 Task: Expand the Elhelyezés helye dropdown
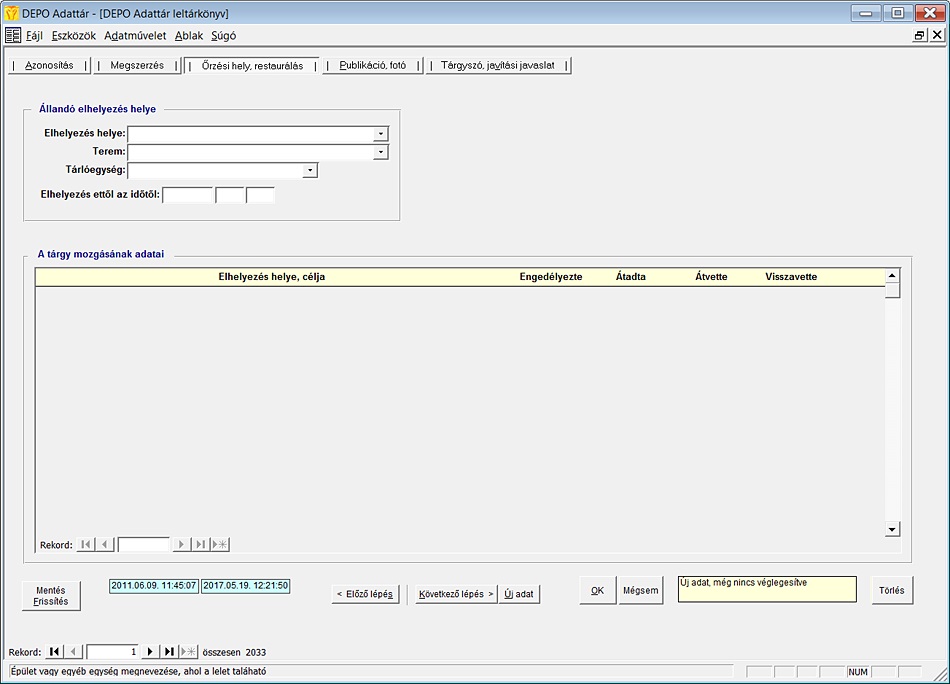point(380,133)
